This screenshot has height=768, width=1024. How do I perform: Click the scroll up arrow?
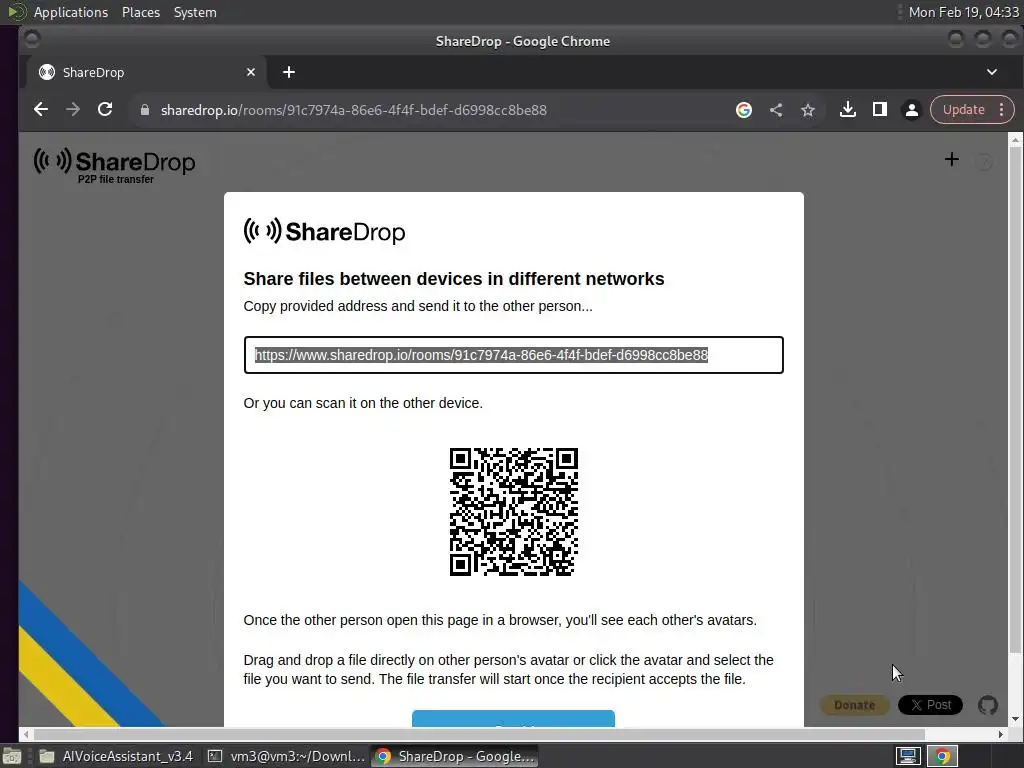(x=1015, y=139)
